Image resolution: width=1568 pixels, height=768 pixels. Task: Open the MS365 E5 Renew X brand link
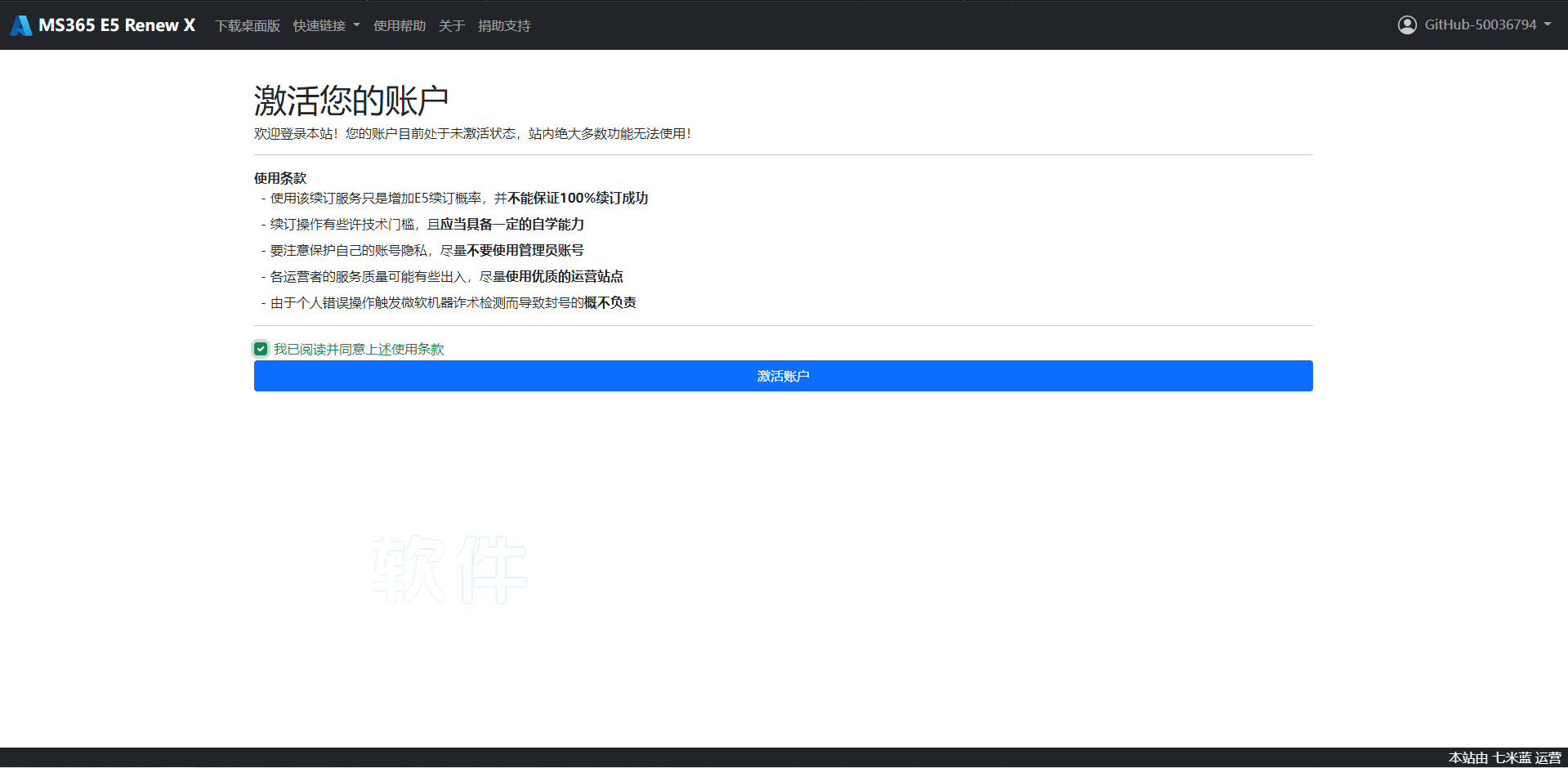pos(116,25)
